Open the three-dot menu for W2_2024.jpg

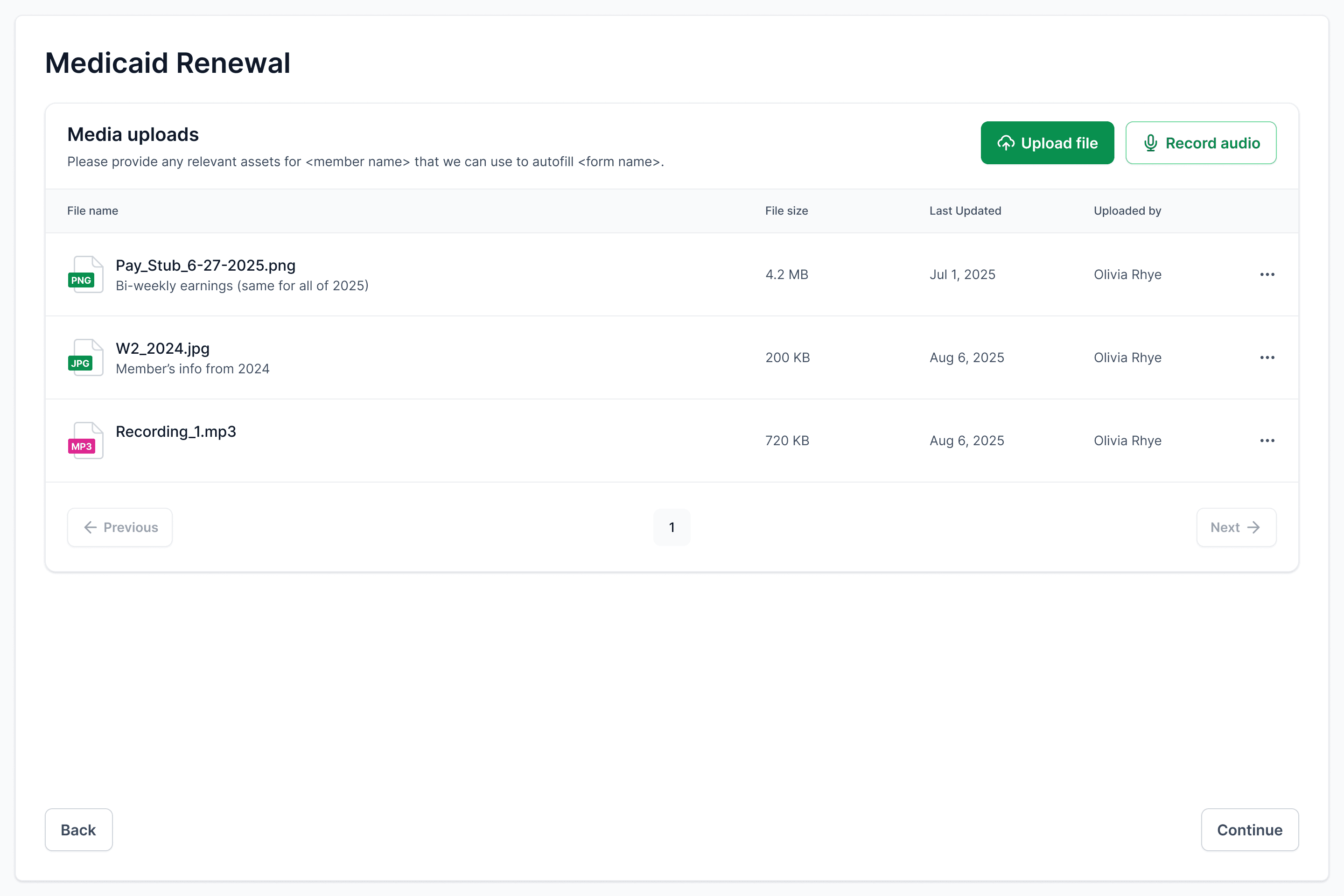[x=1267, y=358]
